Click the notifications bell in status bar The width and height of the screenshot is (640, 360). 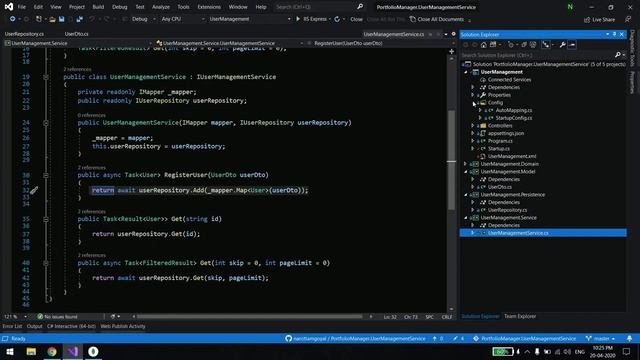point(629,338)
